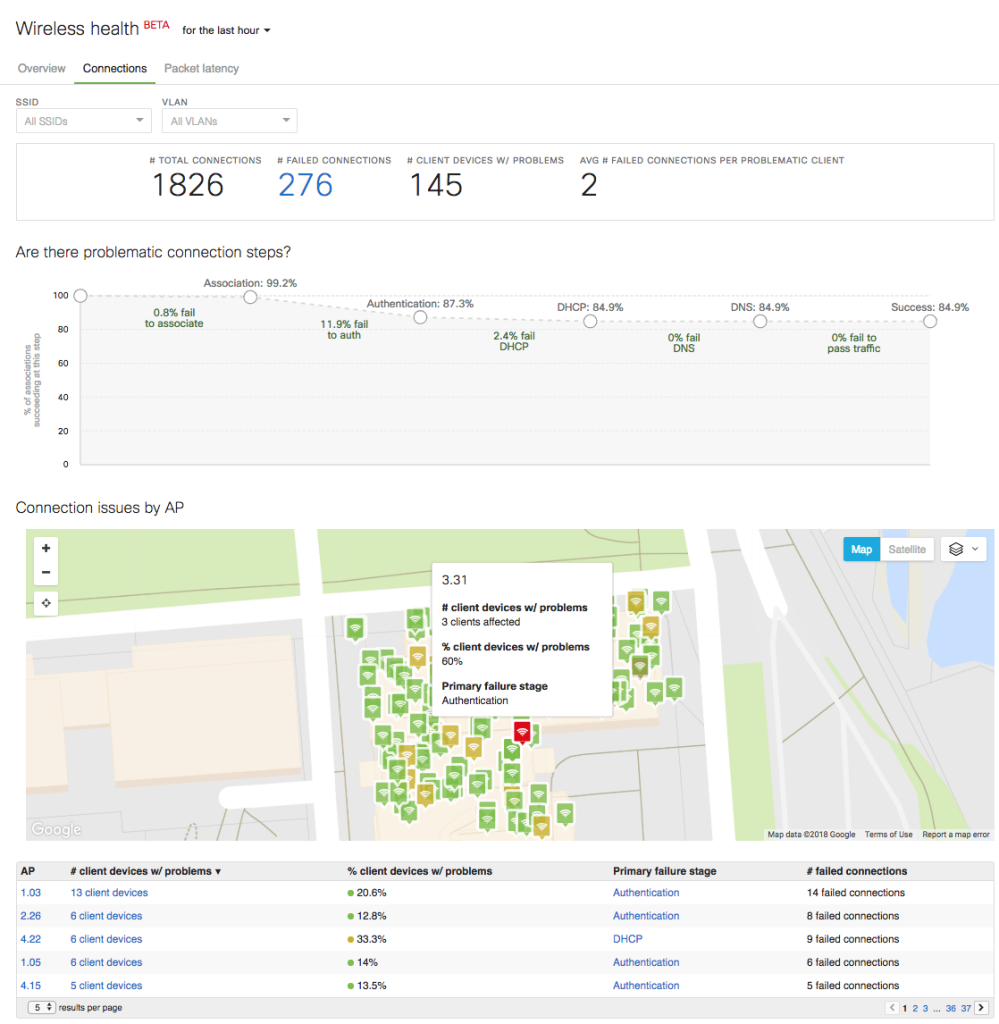Change the 'for the last hour' timespan
Image resolution: width=999 pixels, height=1024 pixels.
pyautogui.click(x=226, y=30)
